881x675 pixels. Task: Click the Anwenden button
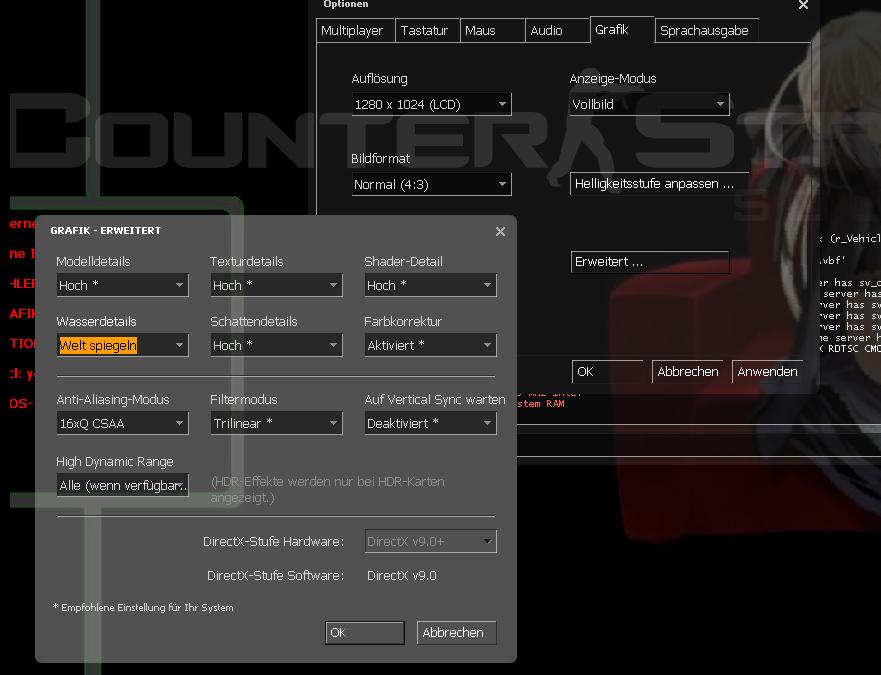[x=768, y=372]
